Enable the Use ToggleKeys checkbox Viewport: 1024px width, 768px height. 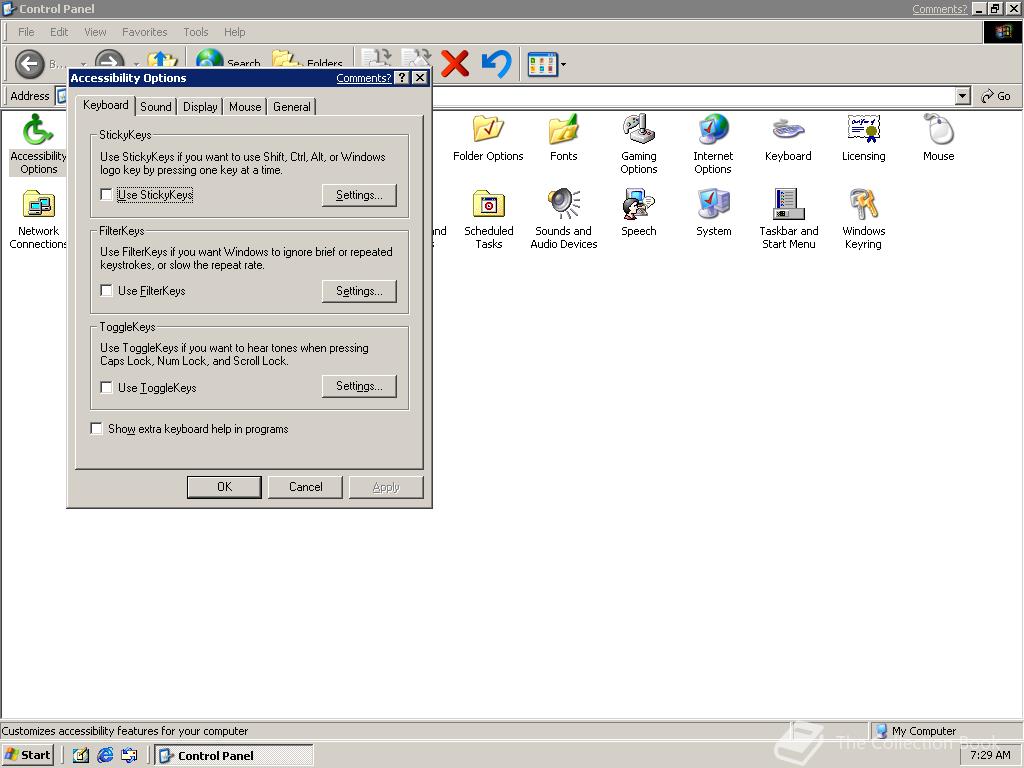(106, 387)
